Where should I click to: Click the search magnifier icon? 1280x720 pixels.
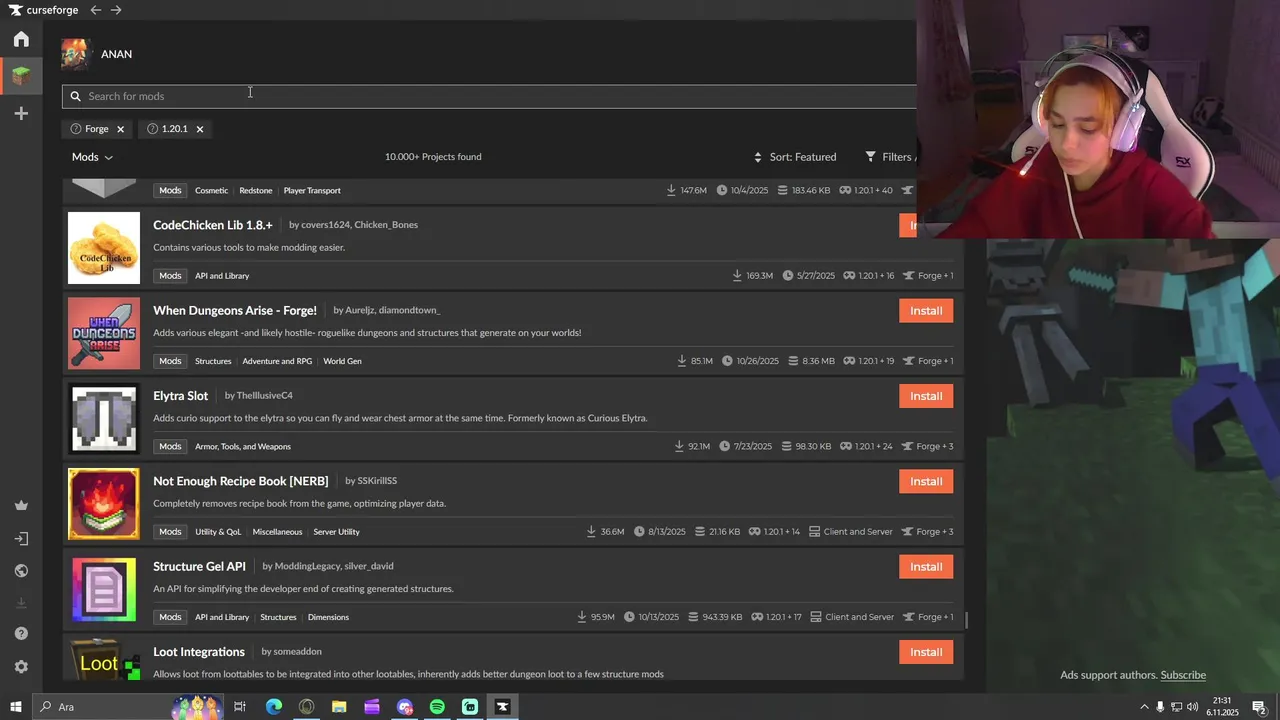(75, 96)
